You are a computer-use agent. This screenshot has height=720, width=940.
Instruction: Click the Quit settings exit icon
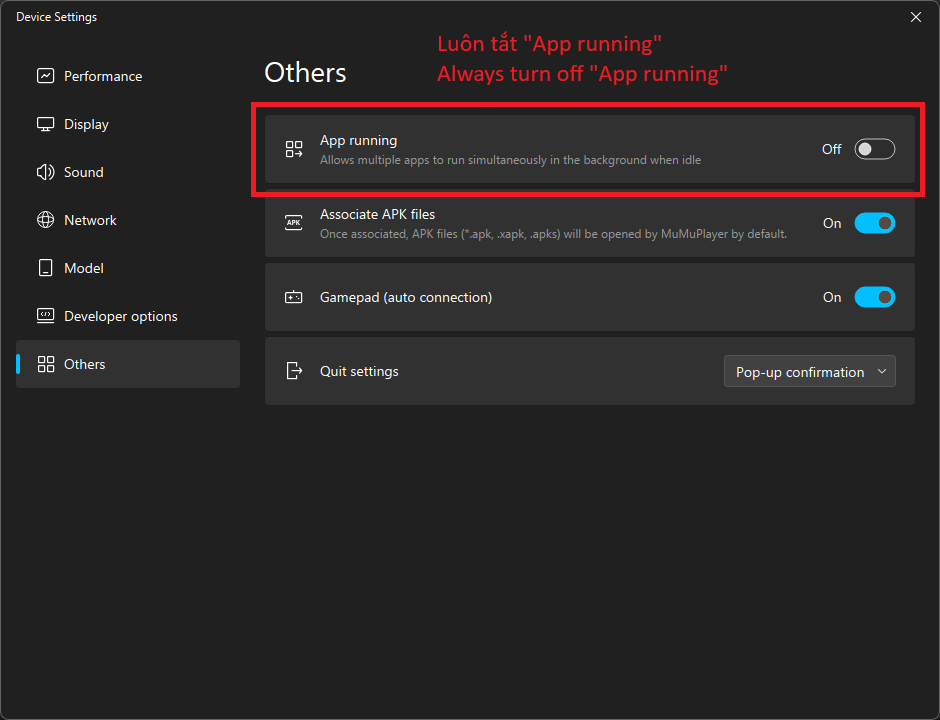point(294,371)
